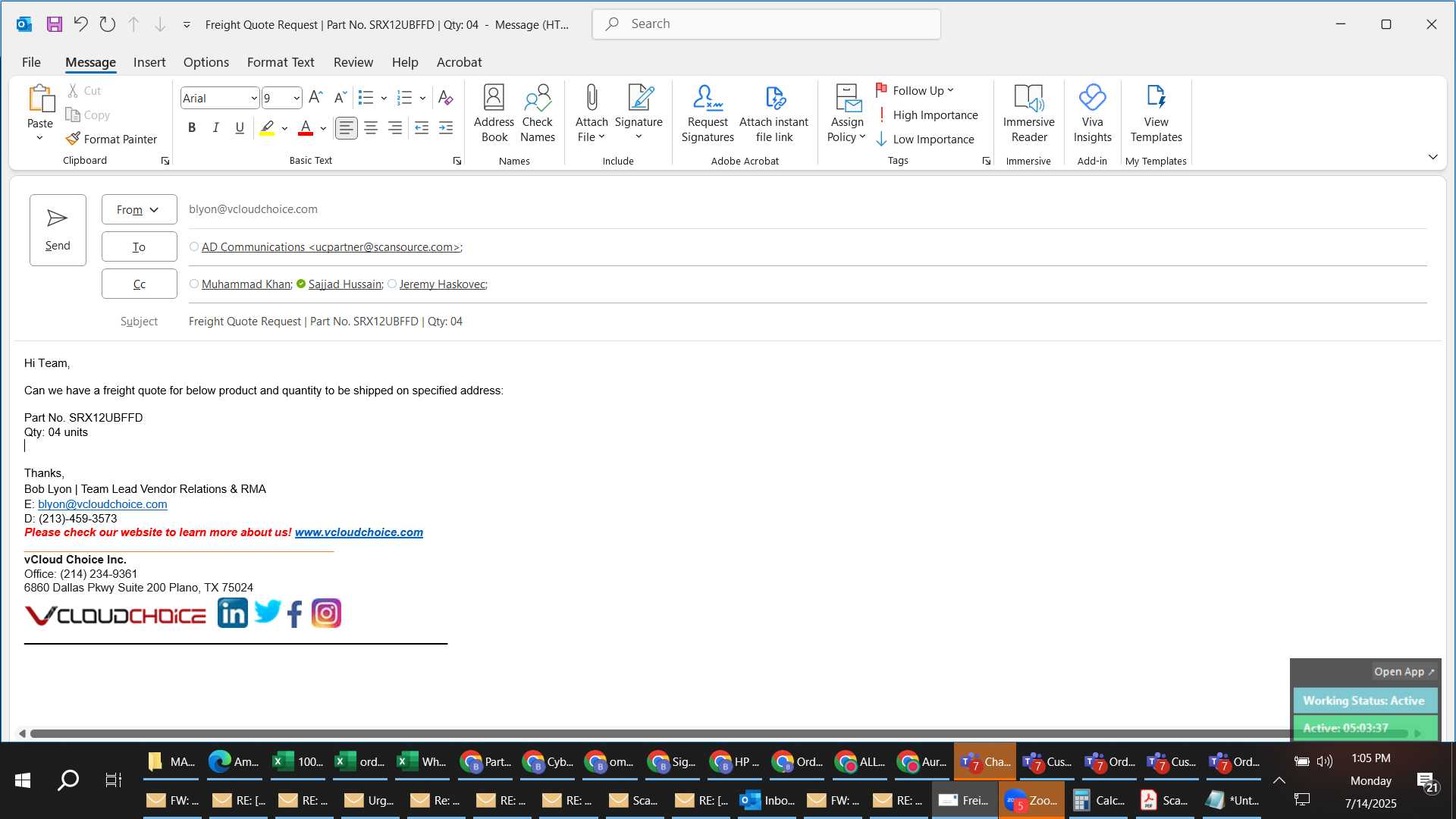This screenshot has width=1456, height=819.
Task: Open the From account dropdown
Action: coord(140,210)
